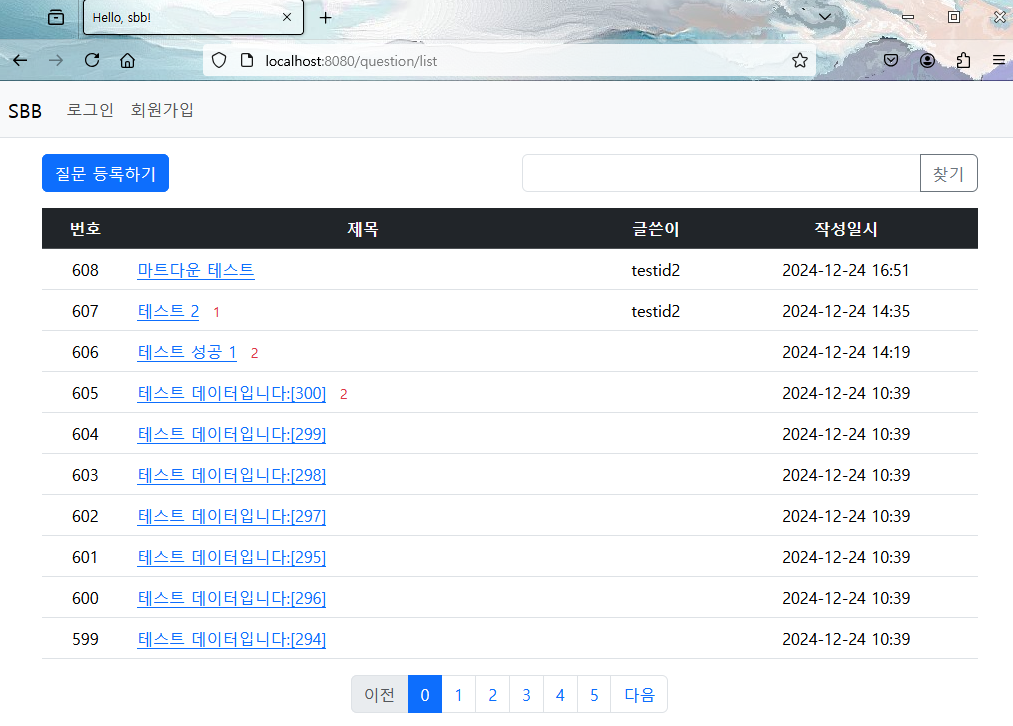
Task: Click the 찾기 search button
Action: pyautogui.click(x=948, y=173)
